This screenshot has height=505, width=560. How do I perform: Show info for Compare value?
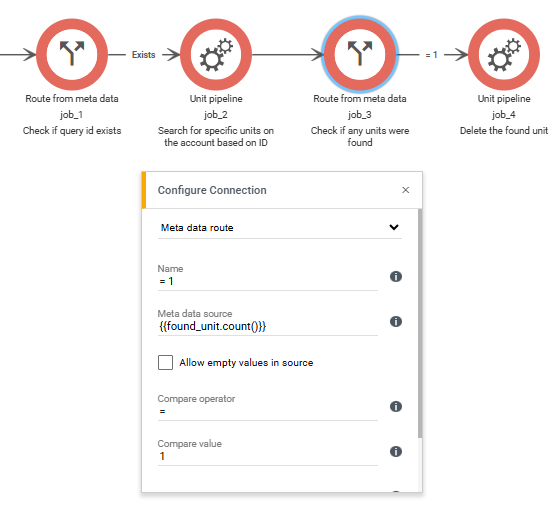(396, 451)
